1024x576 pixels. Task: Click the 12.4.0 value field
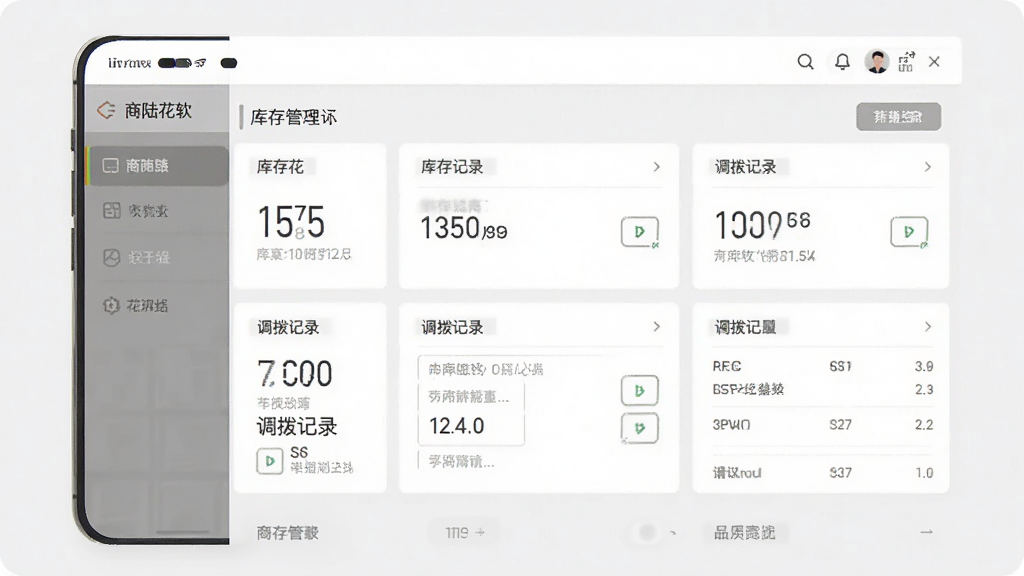click(471, 426)
